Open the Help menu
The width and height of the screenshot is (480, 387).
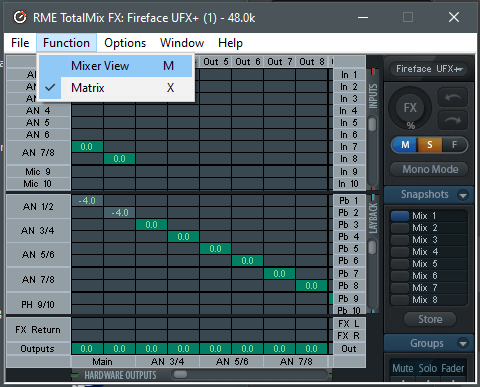tap(230, 43)
